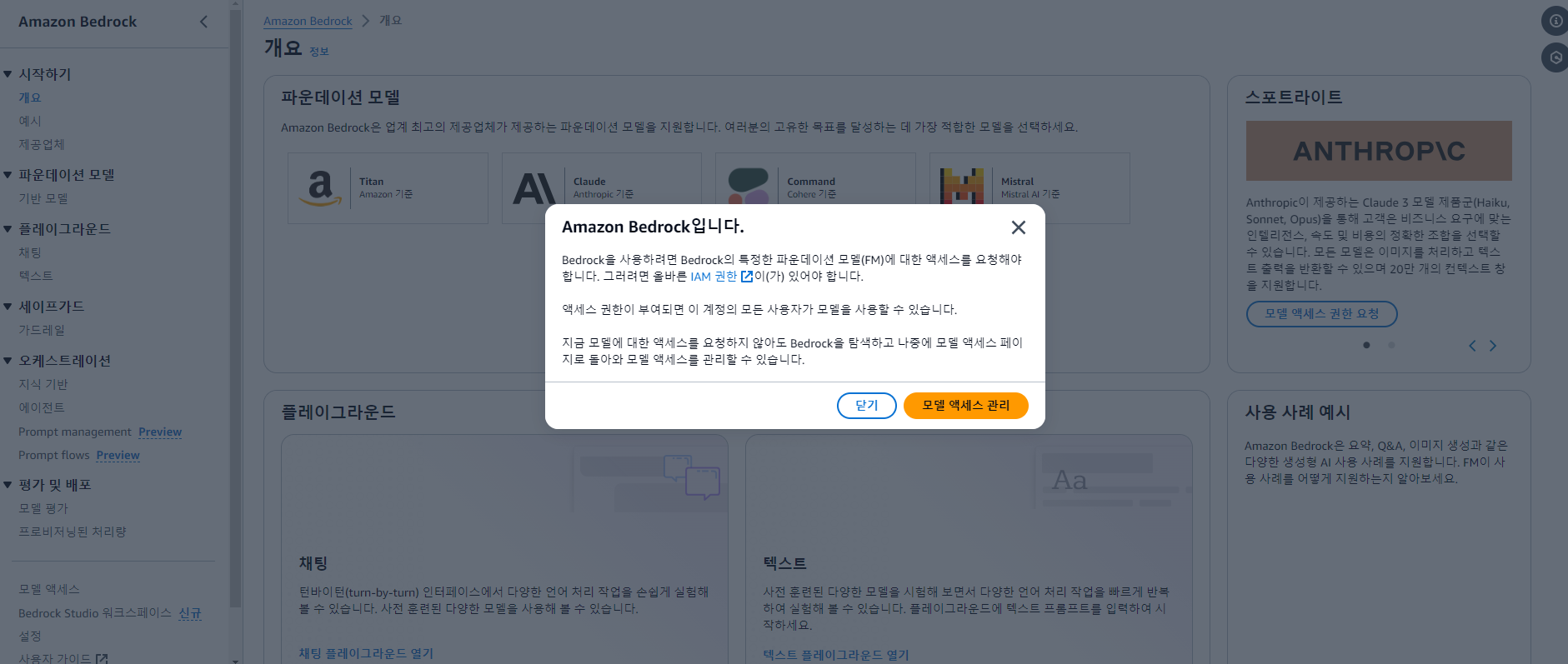Click the 닫기 button in dialog
The height and width of the screenshot is (664, 1568).
tap(866, 406)
